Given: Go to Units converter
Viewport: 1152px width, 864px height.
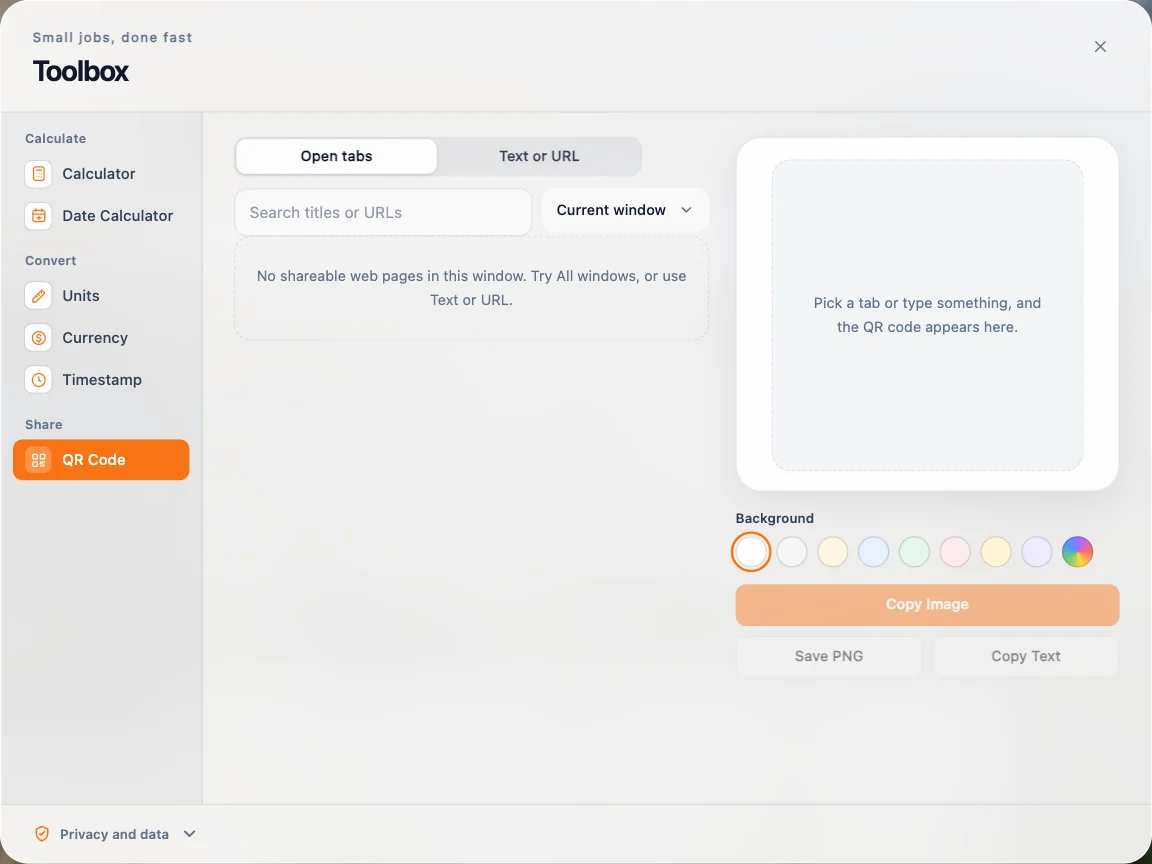Looking at the screenshot, I should [x=101, y=295].
